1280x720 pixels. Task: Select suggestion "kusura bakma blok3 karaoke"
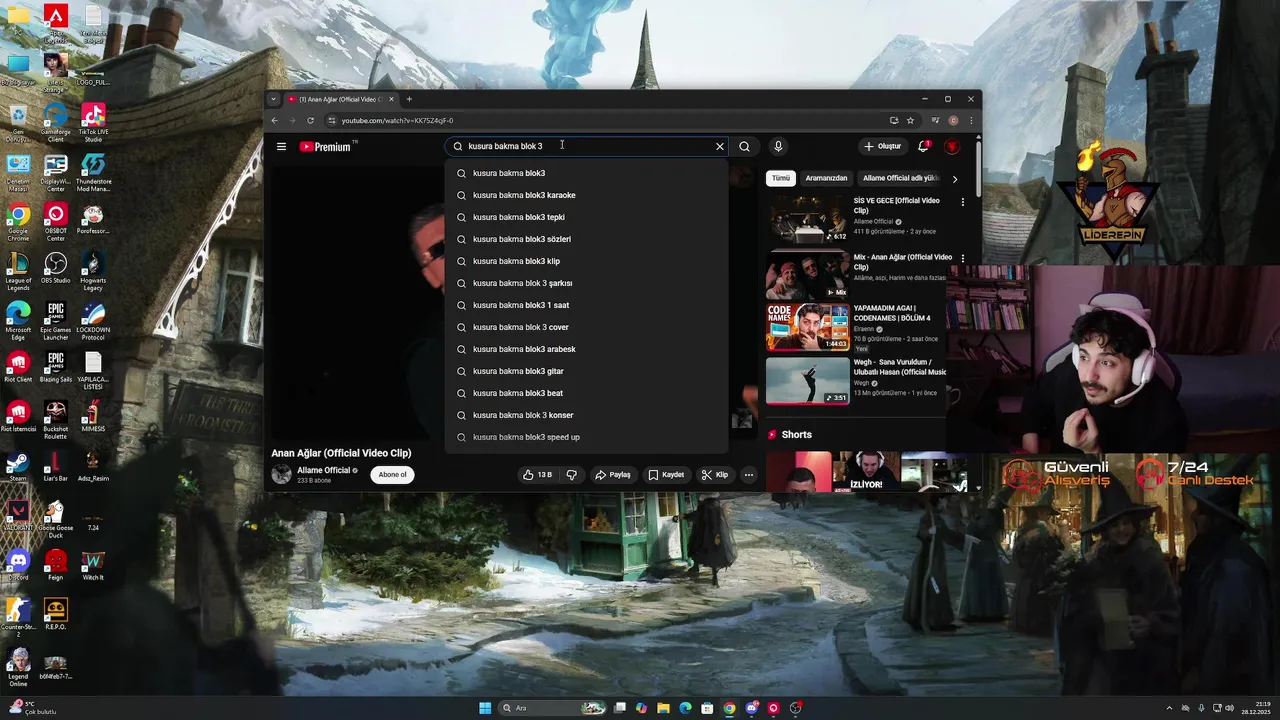point(587,195)
